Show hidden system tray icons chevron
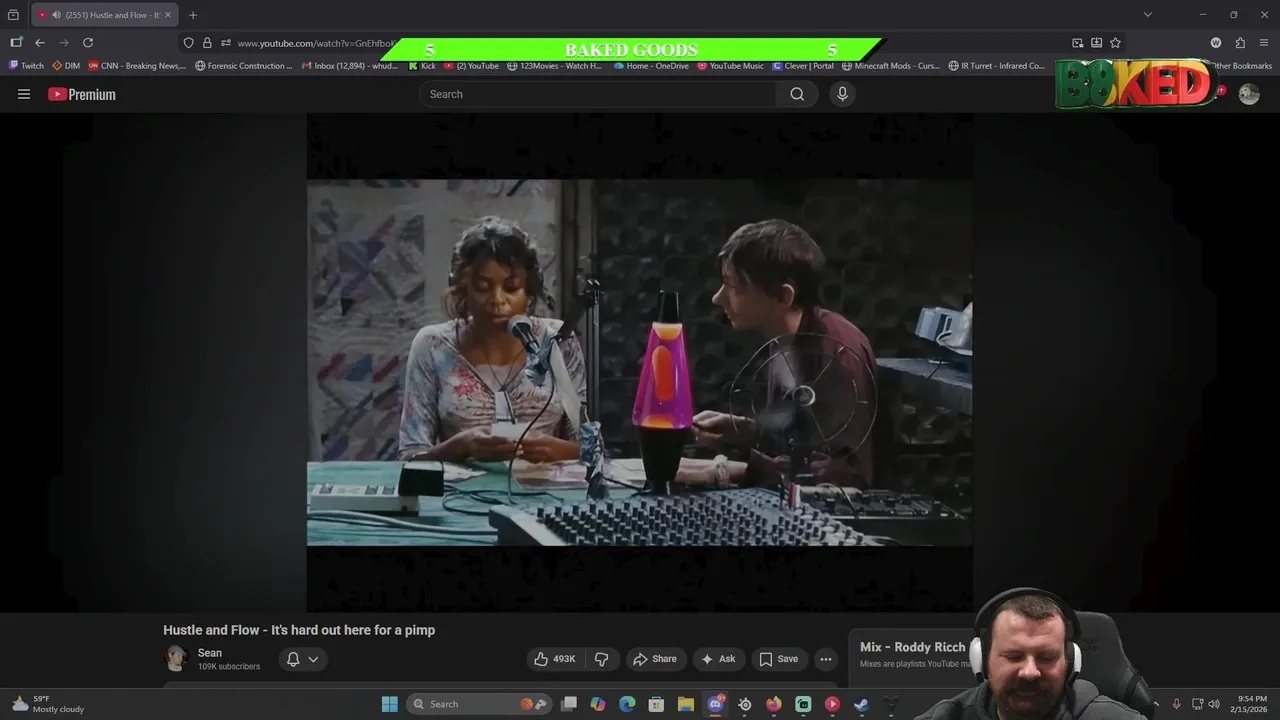Viewport: 1280px width, 720px height. point(1156,704)
